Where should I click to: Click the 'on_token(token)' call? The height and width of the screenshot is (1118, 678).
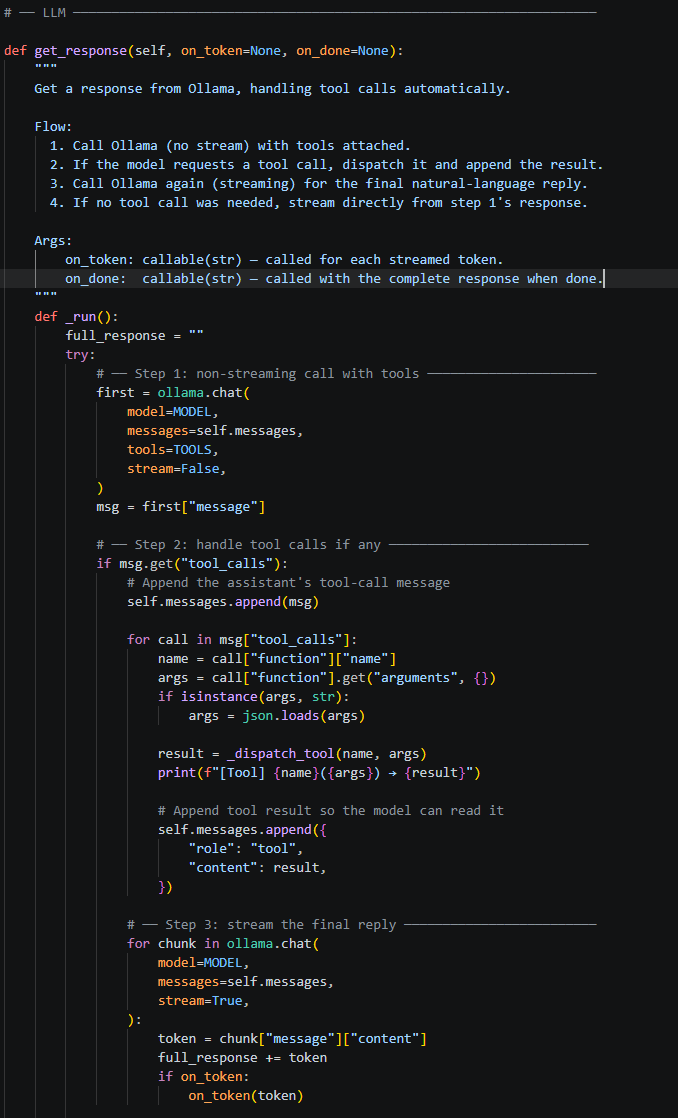[246, 1096]
